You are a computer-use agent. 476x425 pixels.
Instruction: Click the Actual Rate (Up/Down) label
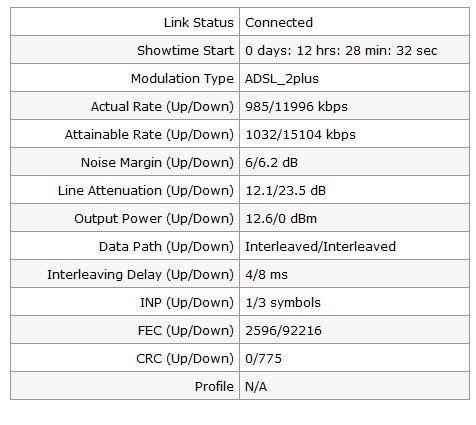pyautogui.click(x=162, y=107)
